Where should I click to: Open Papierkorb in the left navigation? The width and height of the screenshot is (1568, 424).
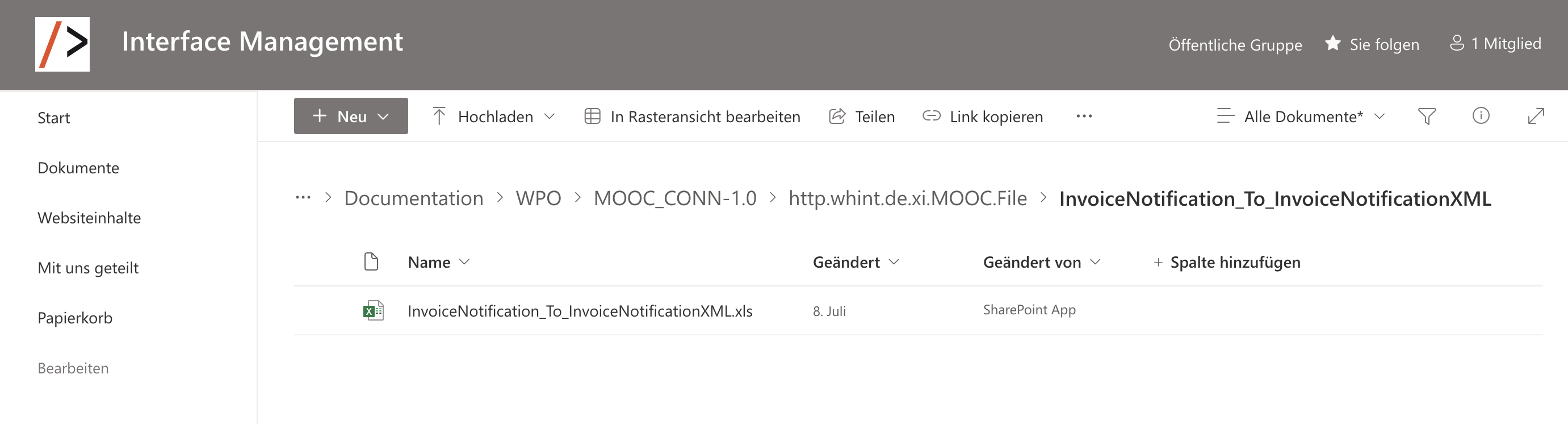pos(75,317)
